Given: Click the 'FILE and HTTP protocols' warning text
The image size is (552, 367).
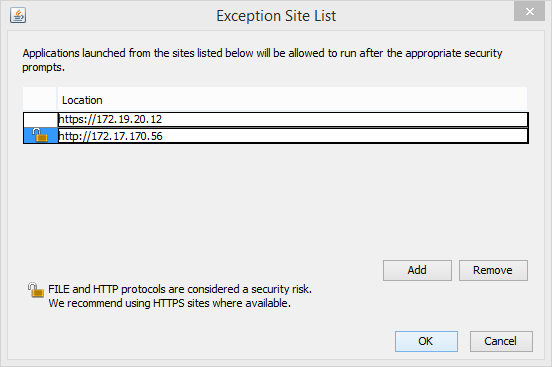Looking at the screenshot, I should (180, 289).
